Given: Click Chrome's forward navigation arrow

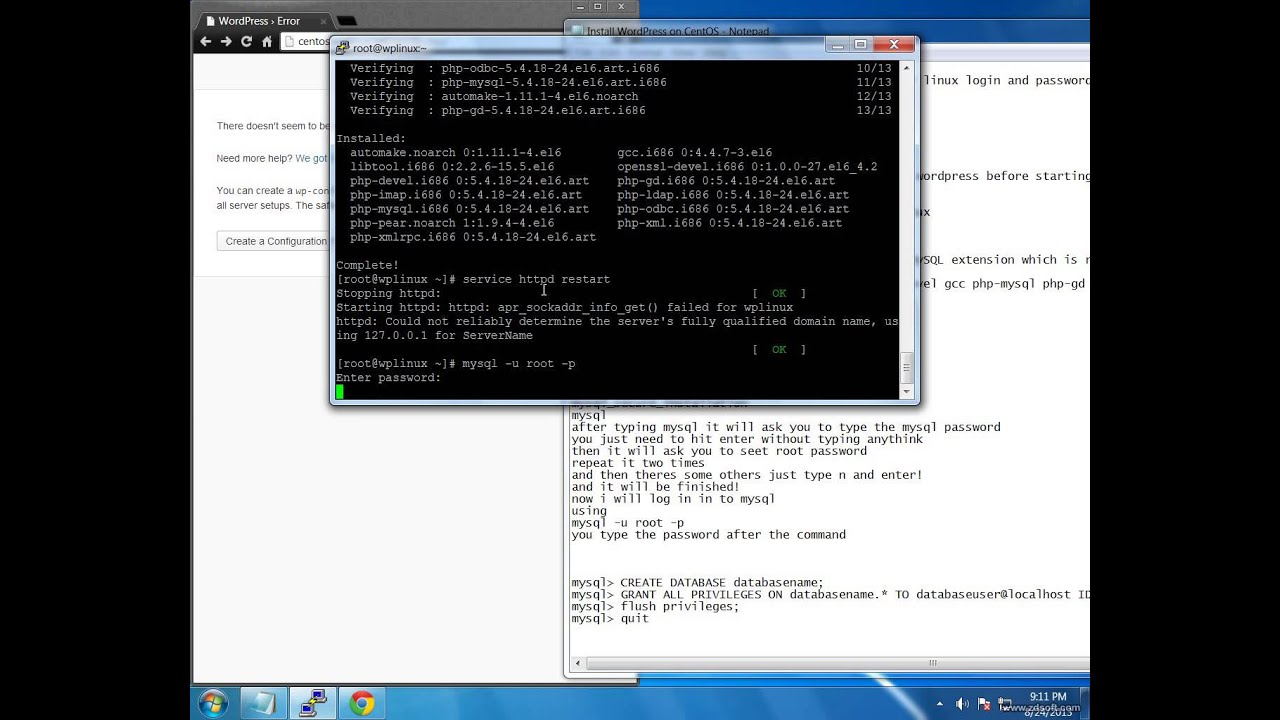Looking at the screenshot, I should [226, 41].
